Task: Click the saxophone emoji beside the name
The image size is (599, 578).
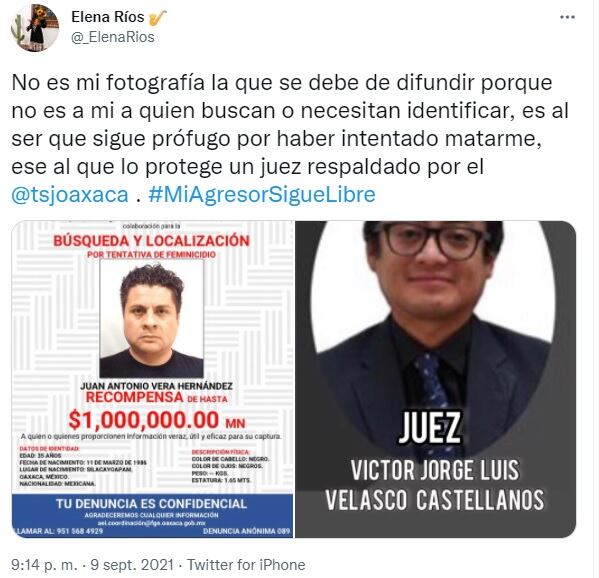Action: point(157,18)
